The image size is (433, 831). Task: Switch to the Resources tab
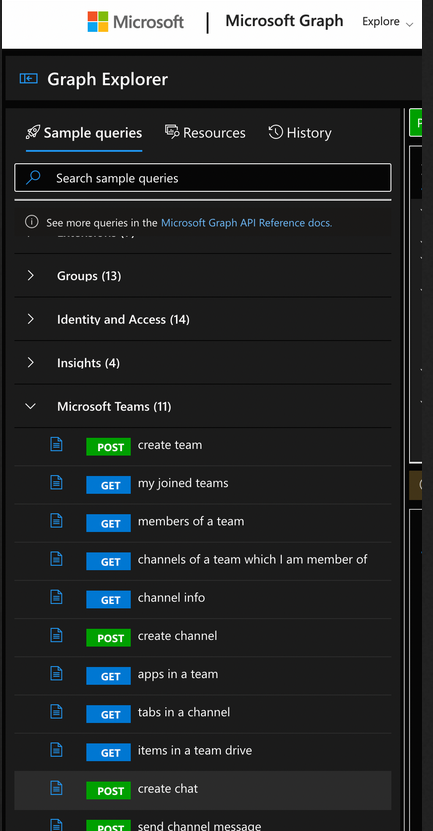pyautogui.click(x=205, y=132)
